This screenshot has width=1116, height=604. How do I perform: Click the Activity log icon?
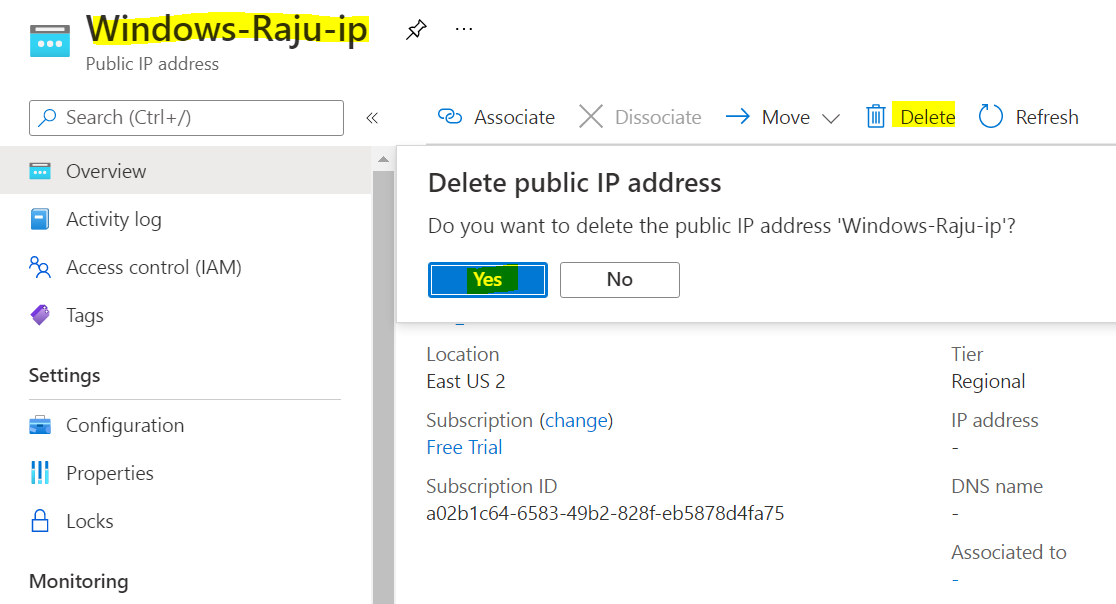pyautogui.click(x=40, y=219)
